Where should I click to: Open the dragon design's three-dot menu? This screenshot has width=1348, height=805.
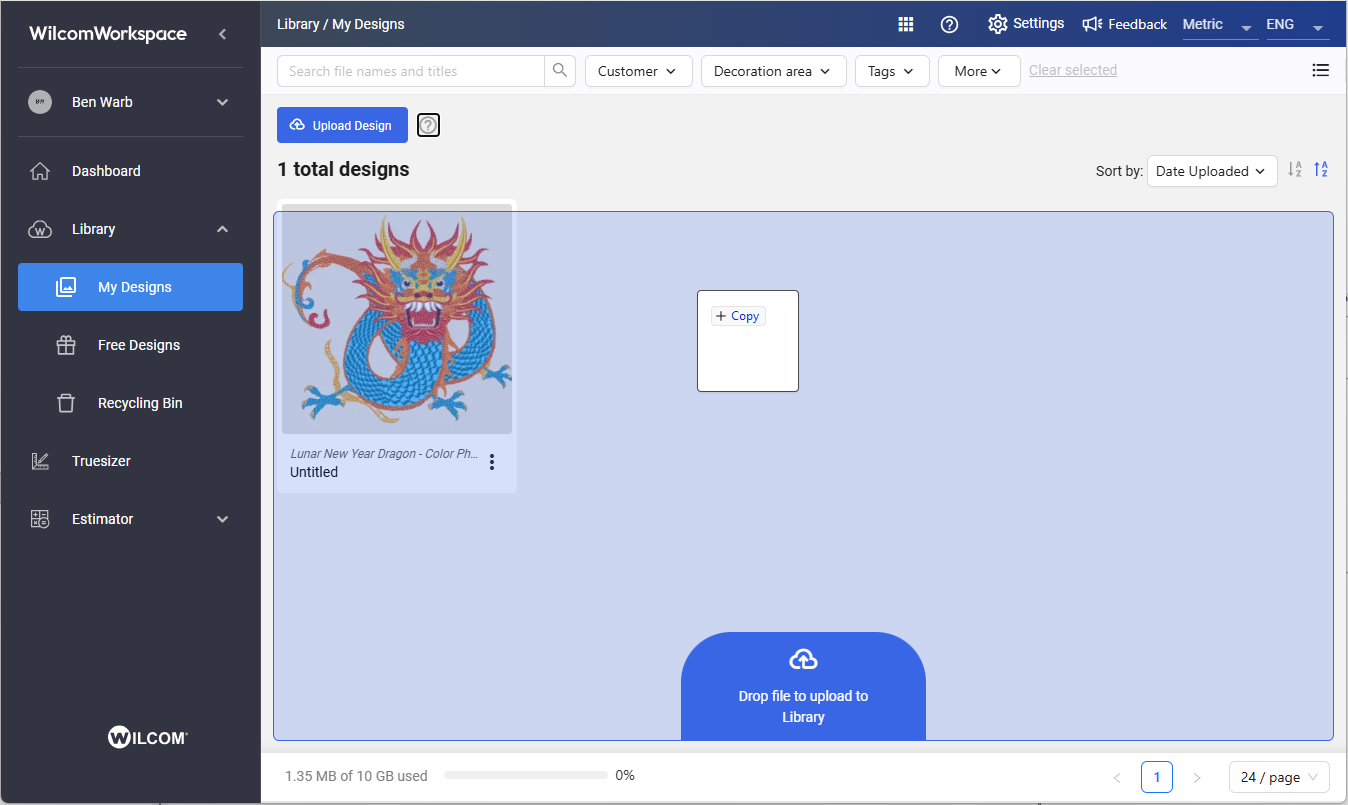point(491,462)
